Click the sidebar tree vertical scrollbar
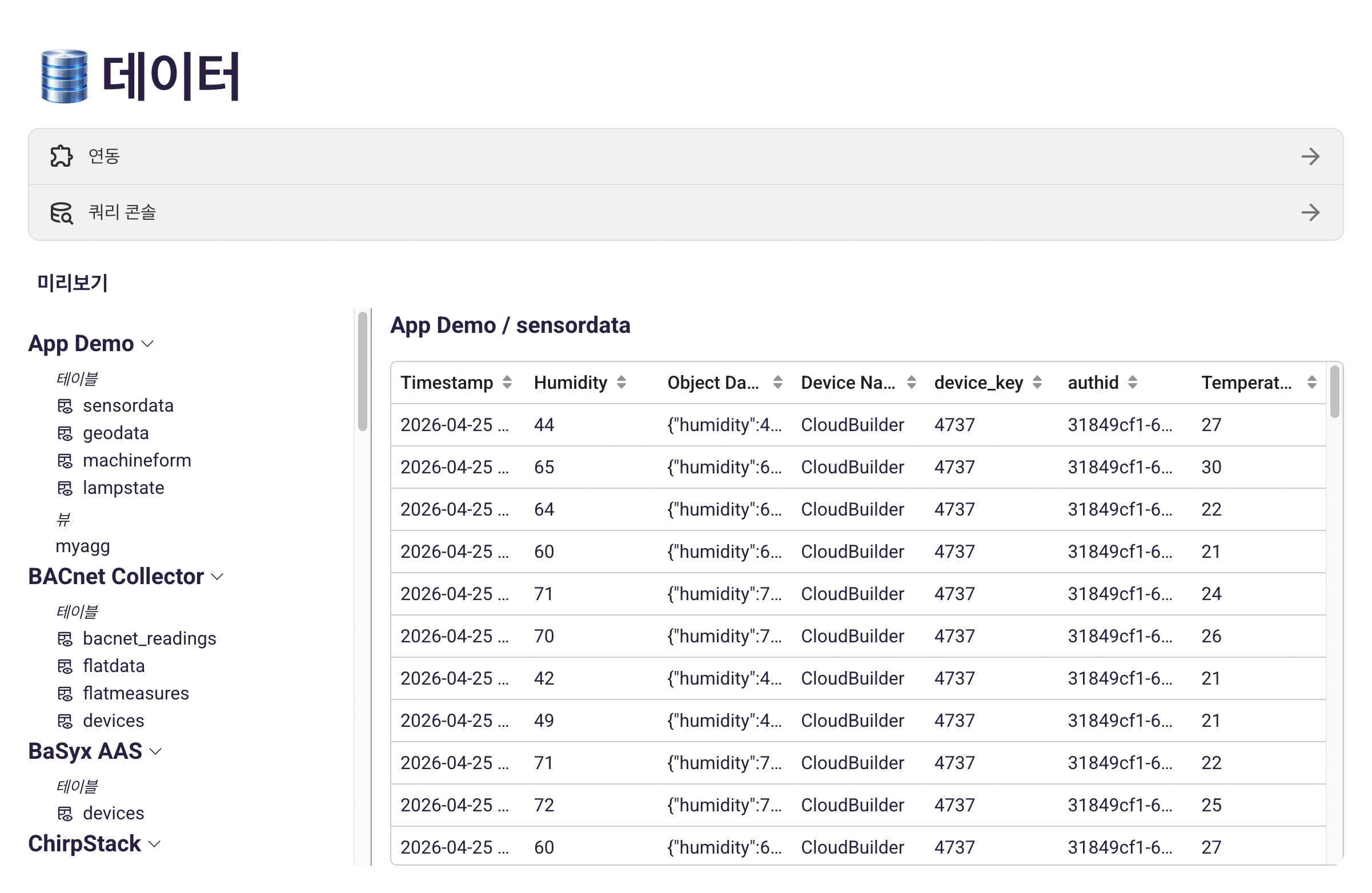 [363, 372]
